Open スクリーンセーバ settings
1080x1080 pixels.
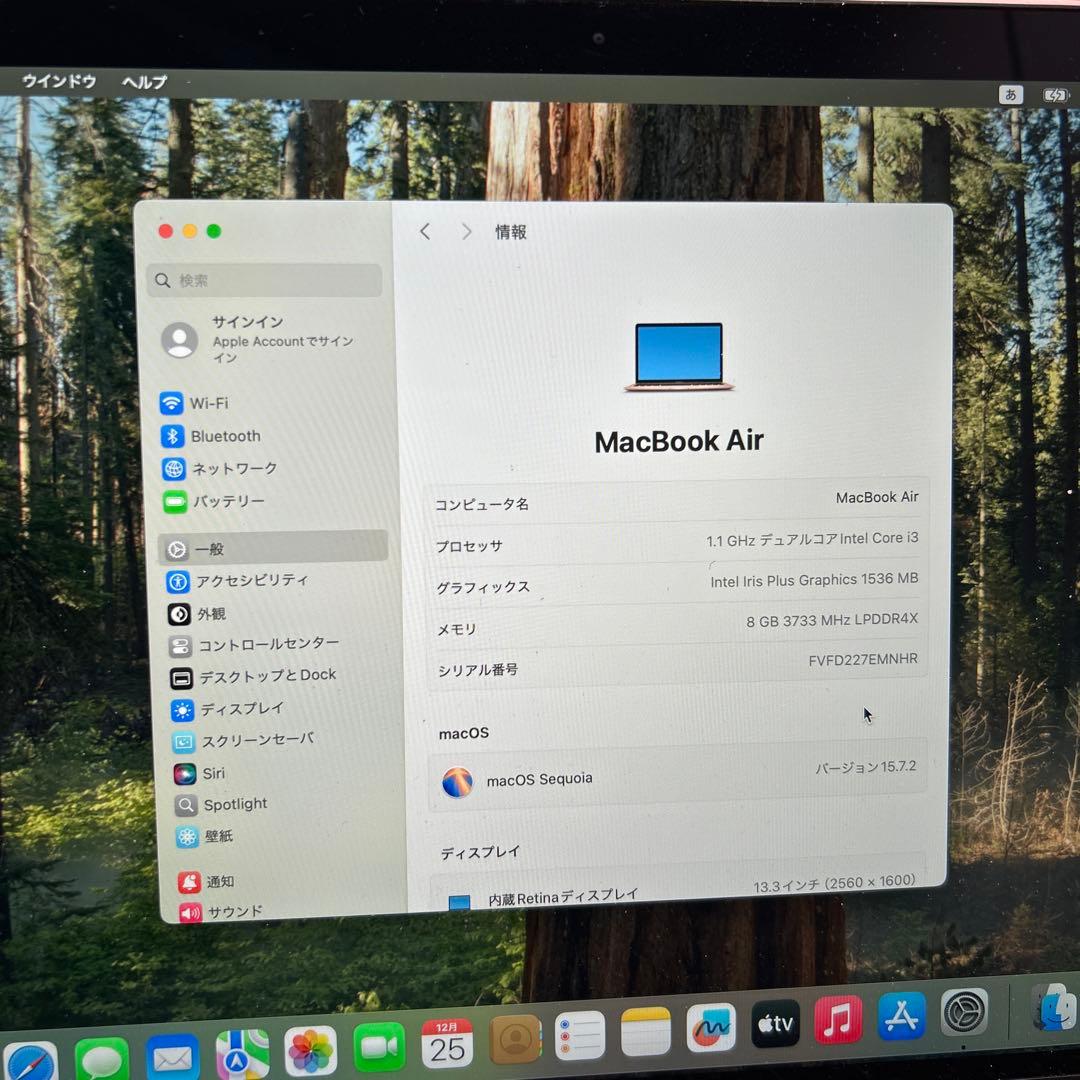243,741
